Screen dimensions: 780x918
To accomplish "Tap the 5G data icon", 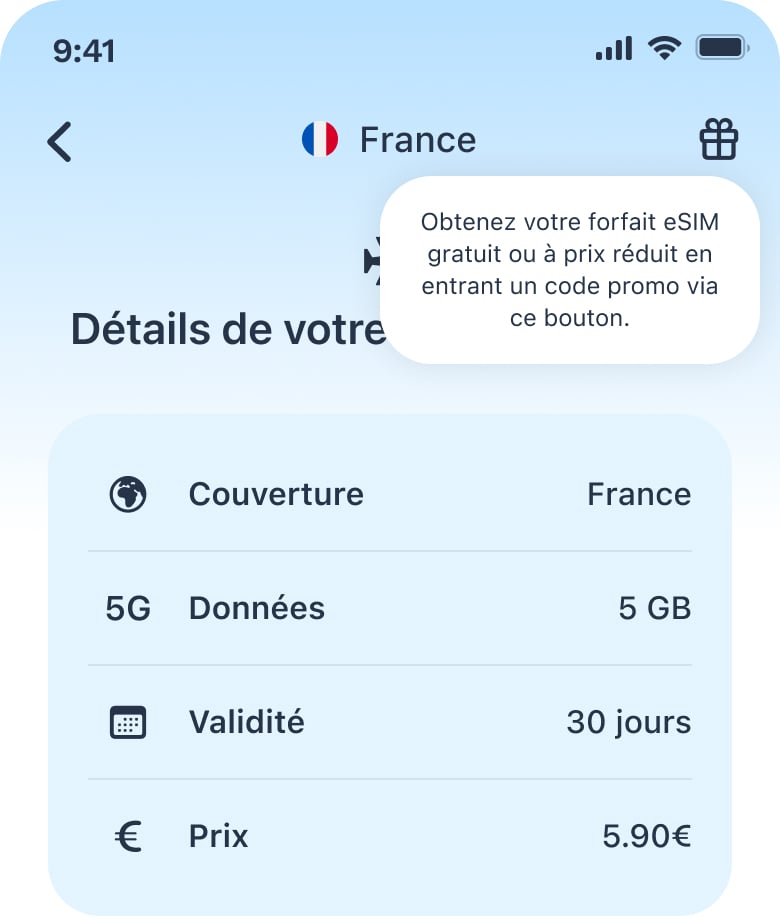I will pyautogui.click(x=128, y=608).
